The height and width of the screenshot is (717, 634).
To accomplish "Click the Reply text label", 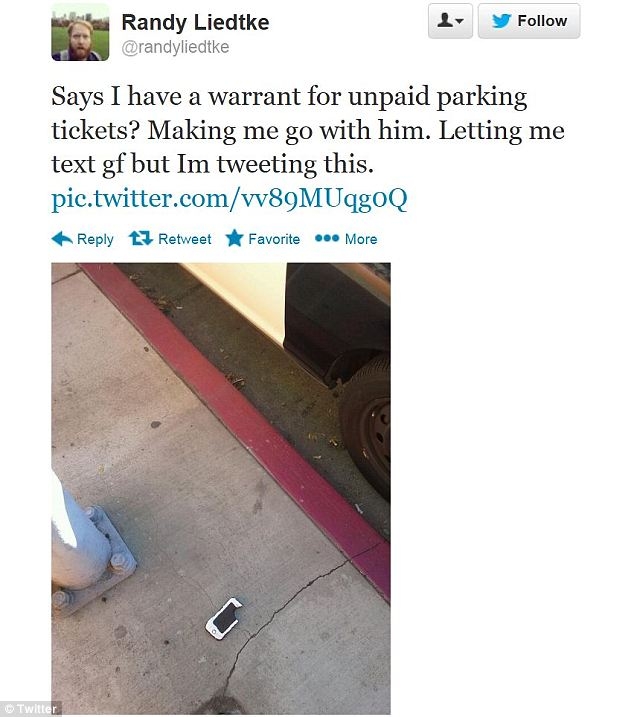I will [95, 239].
